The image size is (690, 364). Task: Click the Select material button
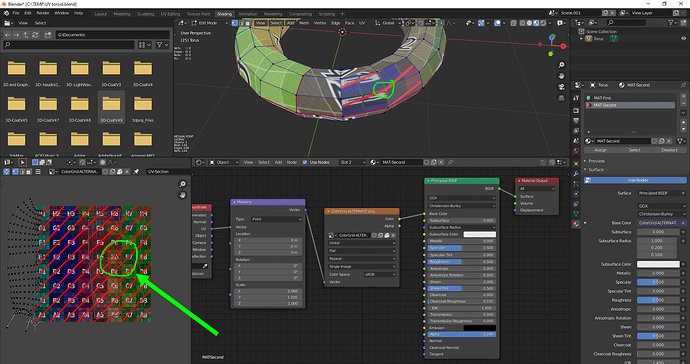tap(635, 150)
